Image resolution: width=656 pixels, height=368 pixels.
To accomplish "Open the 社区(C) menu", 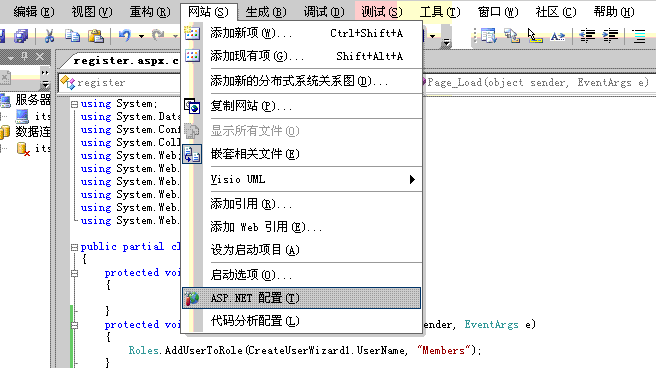I will pos(556,12).
